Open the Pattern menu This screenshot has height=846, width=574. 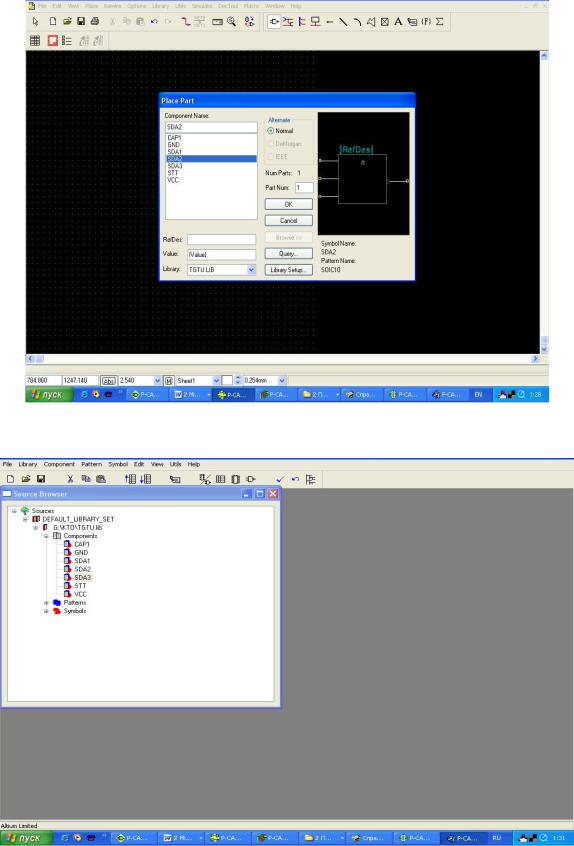pyautogui.click(x=92, y=464)
